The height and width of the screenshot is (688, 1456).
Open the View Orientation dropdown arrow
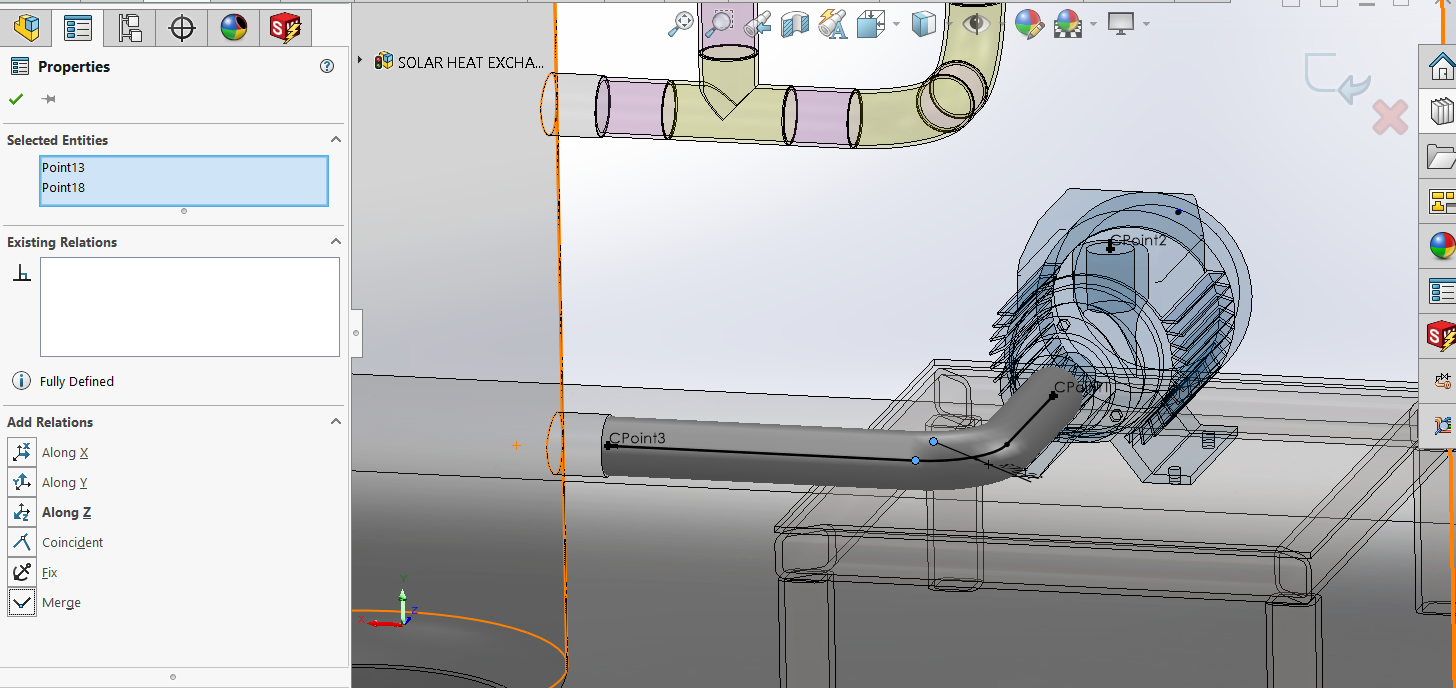tap(896, 24)
